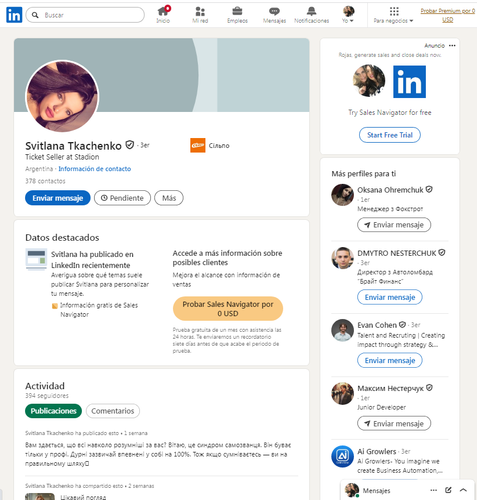Click Información gratis de Sales Navigator
Screen dimensions: 477x500
point(99,310)
